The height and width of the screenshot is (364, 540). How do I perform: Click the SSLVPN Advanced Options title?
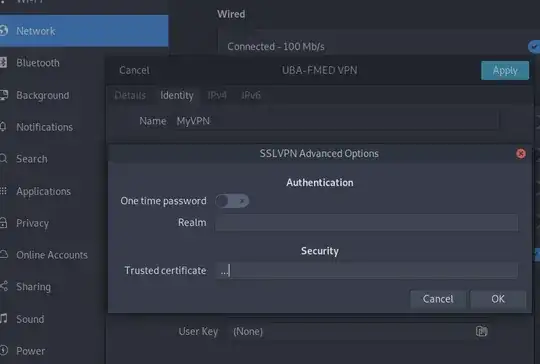pos(319,154)
